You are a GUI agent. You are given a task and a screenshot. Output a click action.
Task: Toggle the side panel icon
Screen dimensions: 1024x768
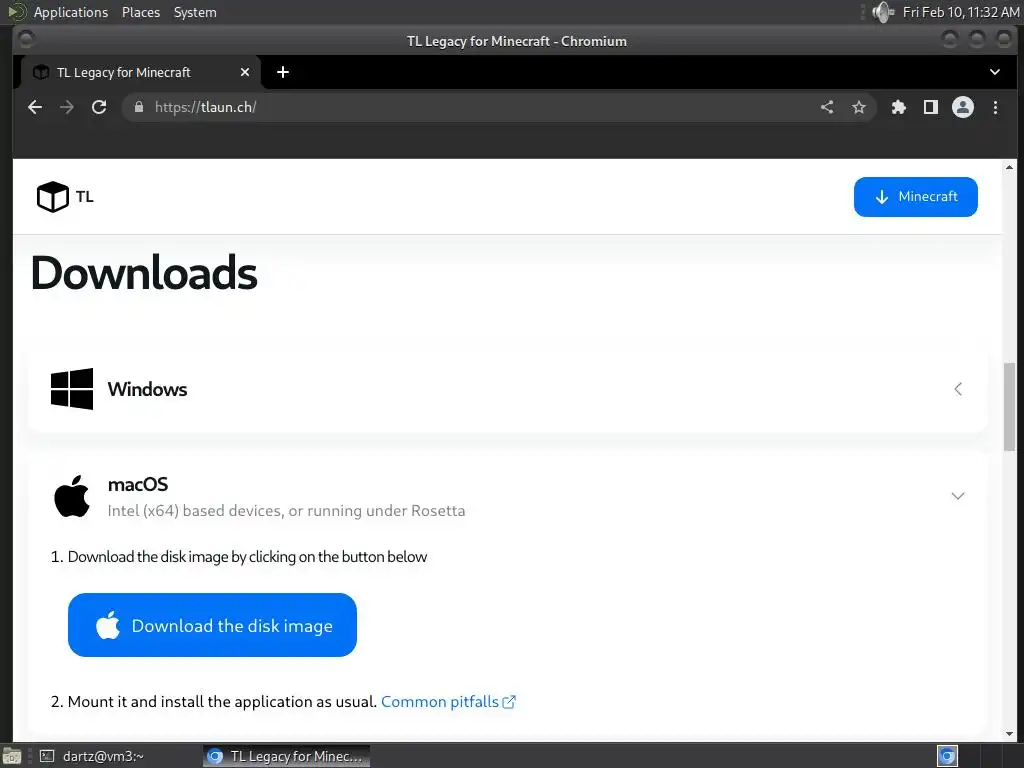(x=931, y=107)
